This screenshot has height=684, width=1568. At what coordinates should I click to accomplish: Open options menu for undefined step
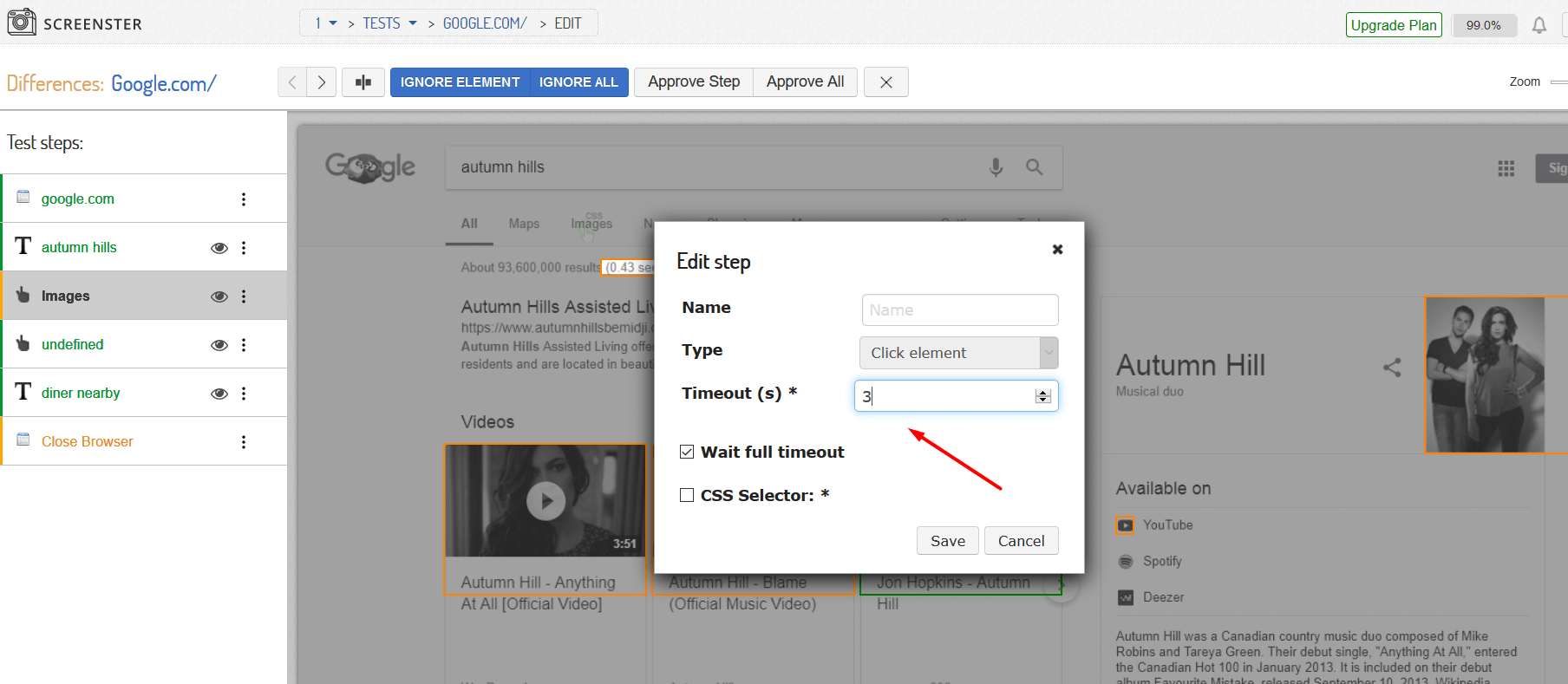coord(244,345)
